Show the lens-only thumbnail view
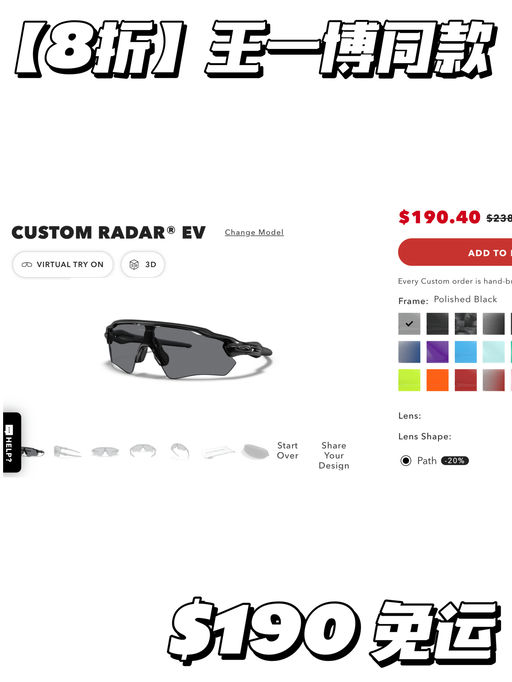 coord(255,451)
